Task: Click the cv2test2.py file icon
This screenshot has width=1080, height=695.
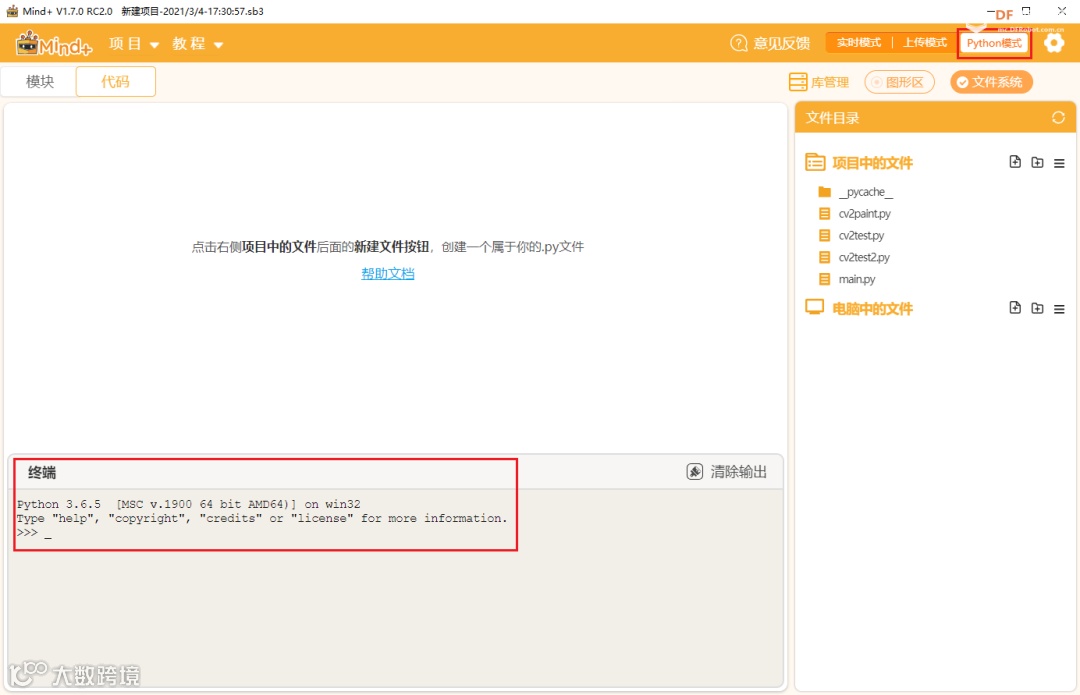Action: (824, 257)
